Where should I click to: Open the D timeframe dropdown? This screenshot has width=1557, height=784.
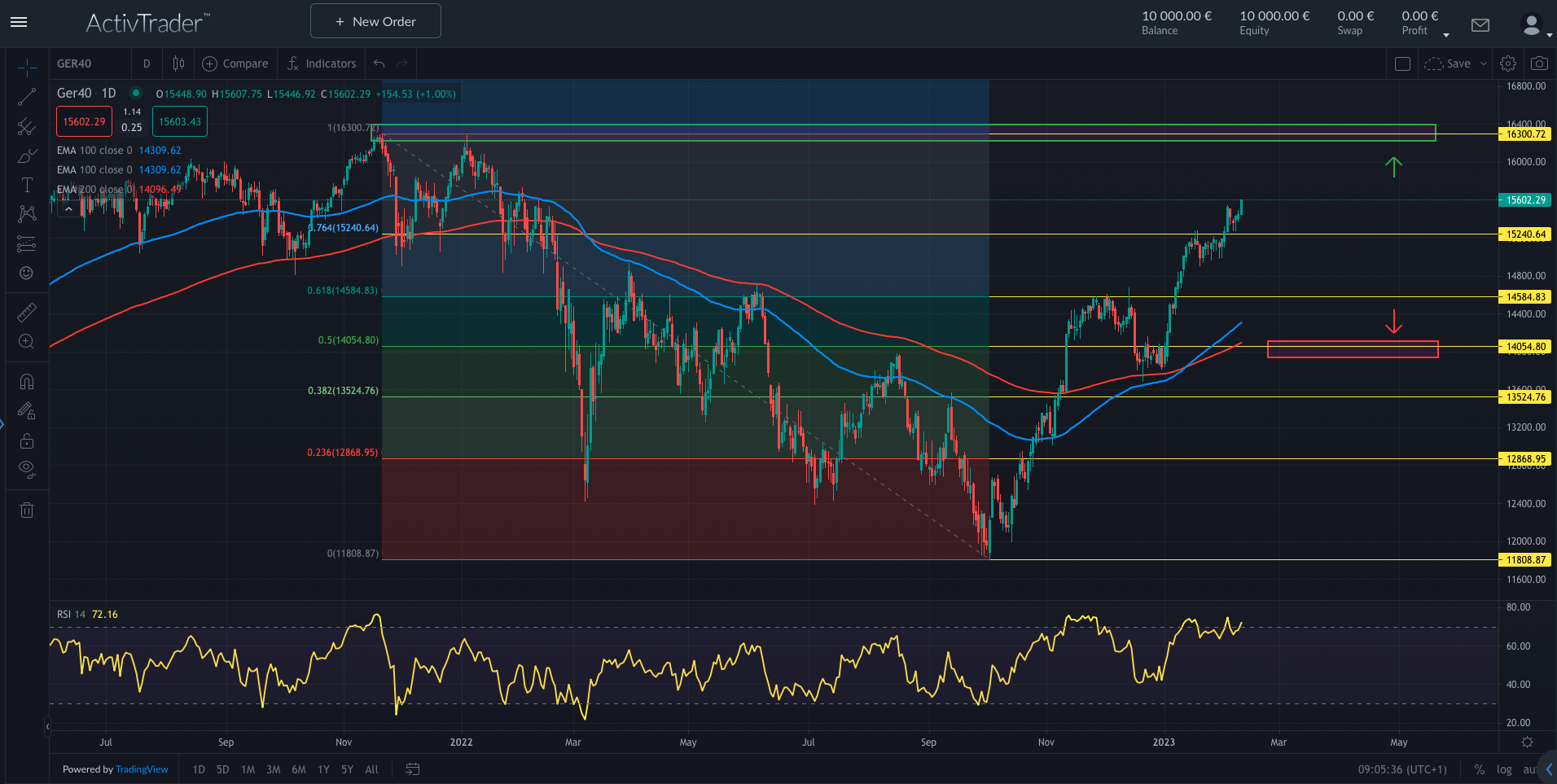coord(147,63)
